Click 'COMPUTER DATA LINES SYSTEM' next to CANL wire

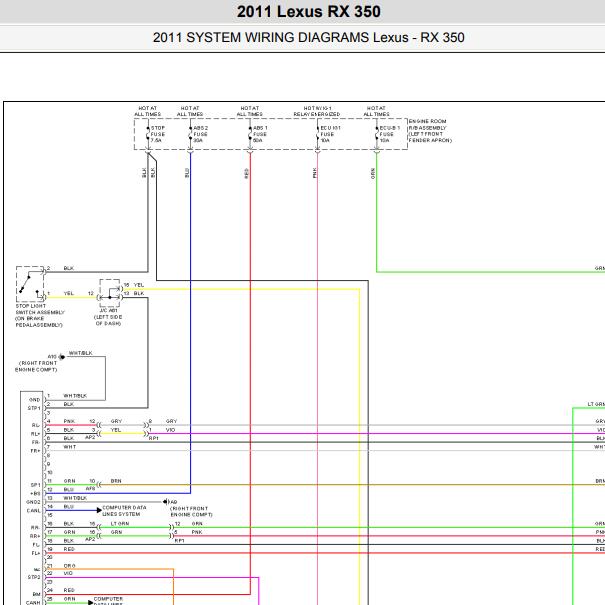(x=124, y=511)
